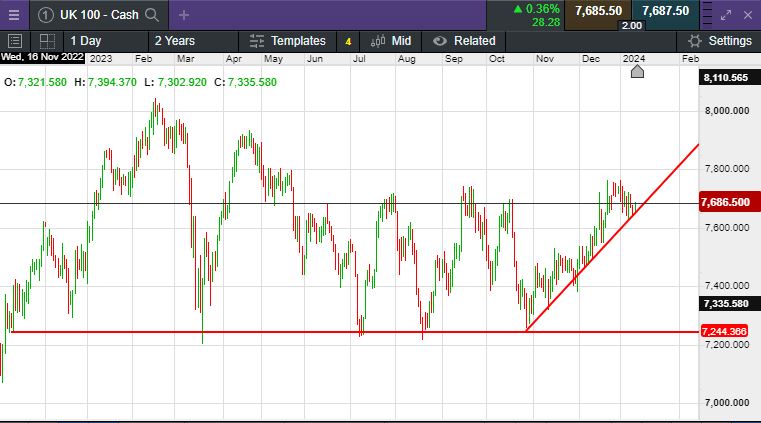Add a new chart tab with plus
Screen dimensions: 761x423
pyautogui.click(x=184, y=14)
